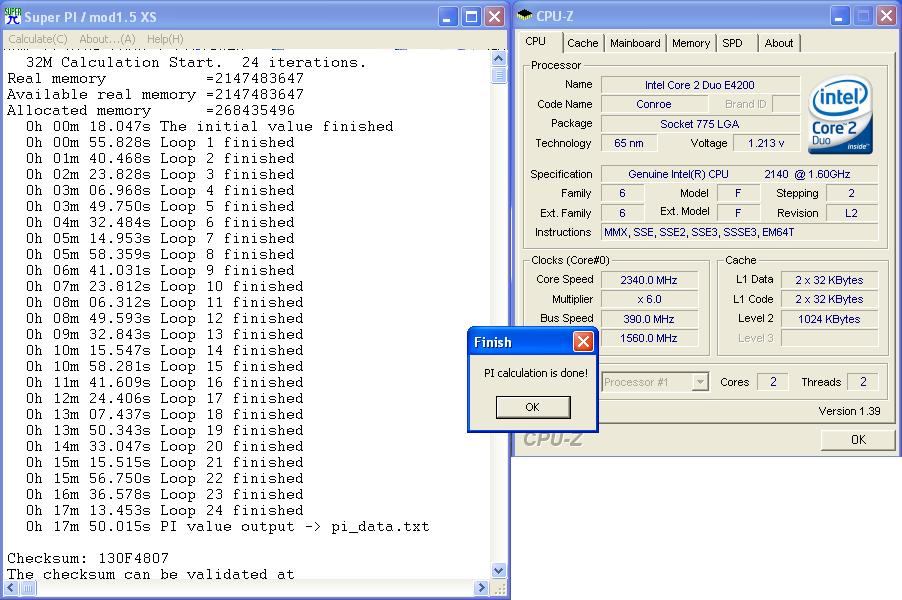Minimize the Super PI window
This screenshot has height=600, width=902.
pyautogui.click(x=448, y=17)
